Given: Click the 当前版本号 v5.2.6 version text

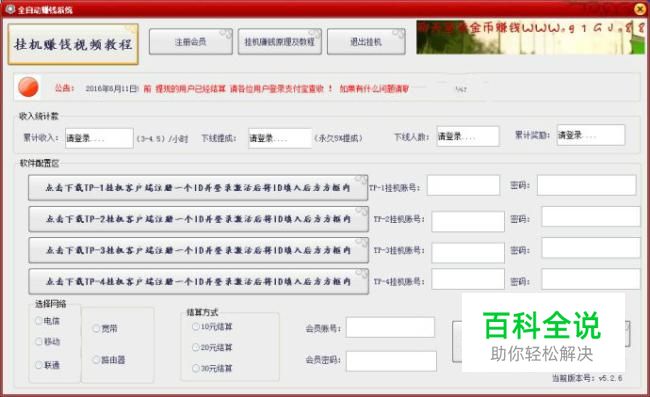Looking at the screenshot, I should [x=587, y=378].
